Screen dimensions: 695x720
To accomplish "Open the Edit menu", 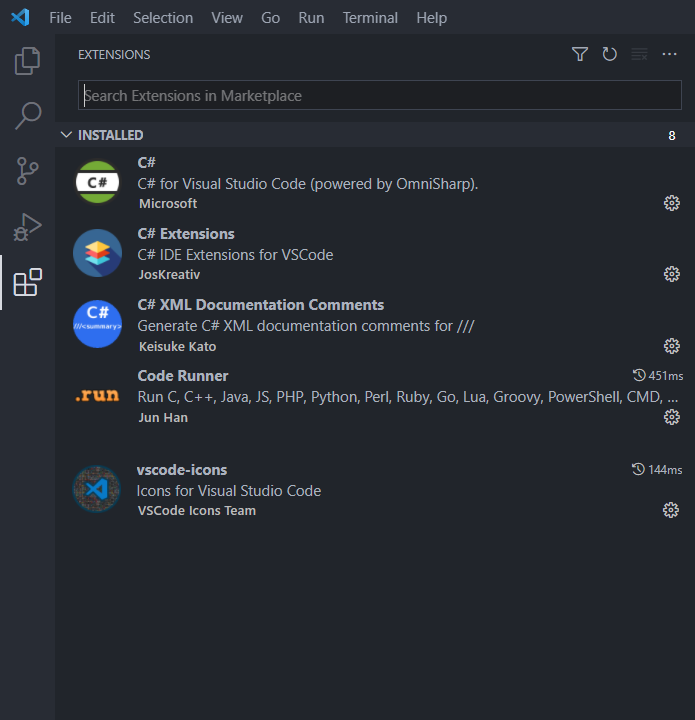I will pyautogui.click(x=102, y=18).
